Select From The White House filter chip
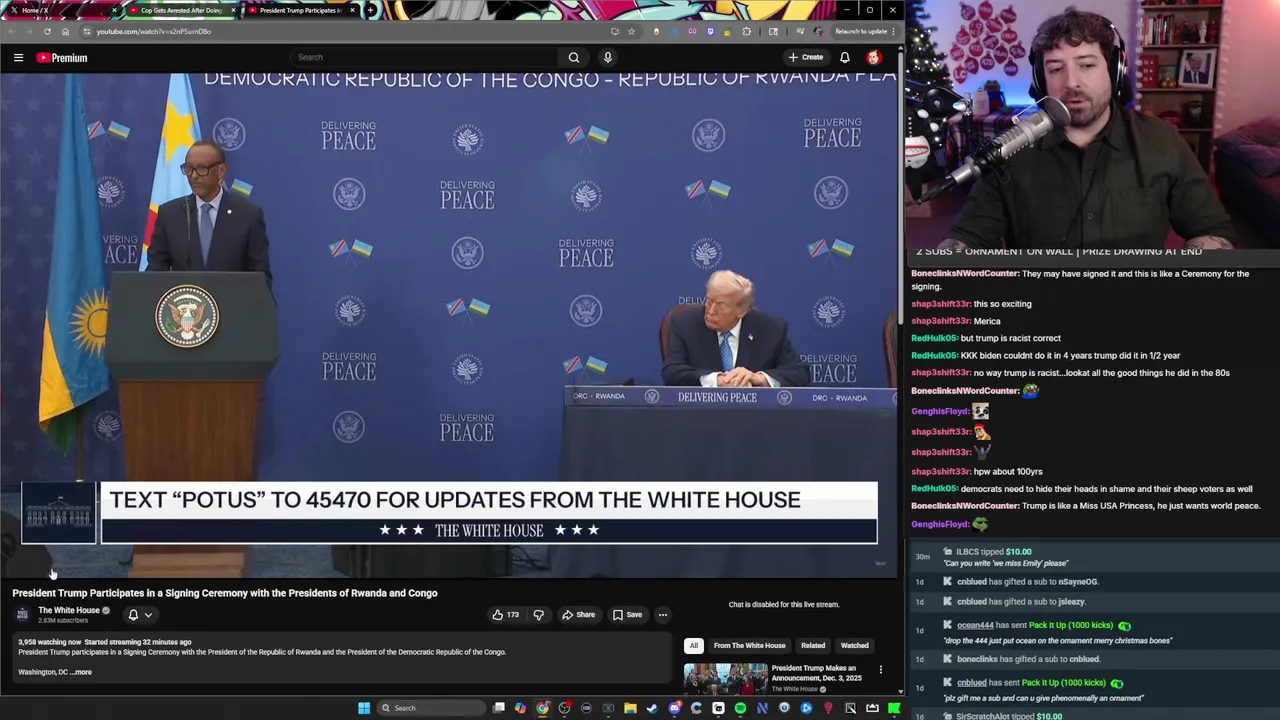The width and height of the screenshot is (1280, 720). click(749, 645)
